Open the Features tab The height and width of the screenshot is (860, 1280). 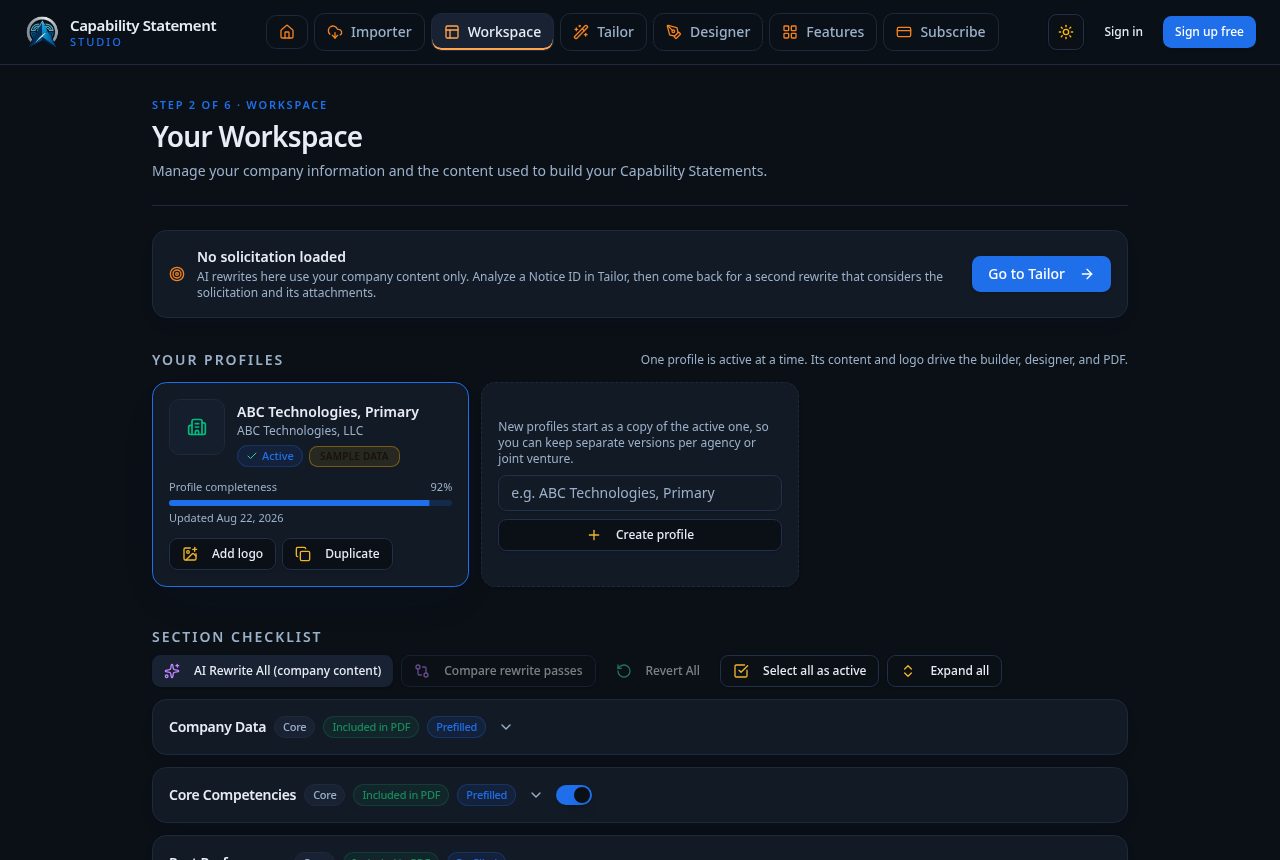point(823,32)
